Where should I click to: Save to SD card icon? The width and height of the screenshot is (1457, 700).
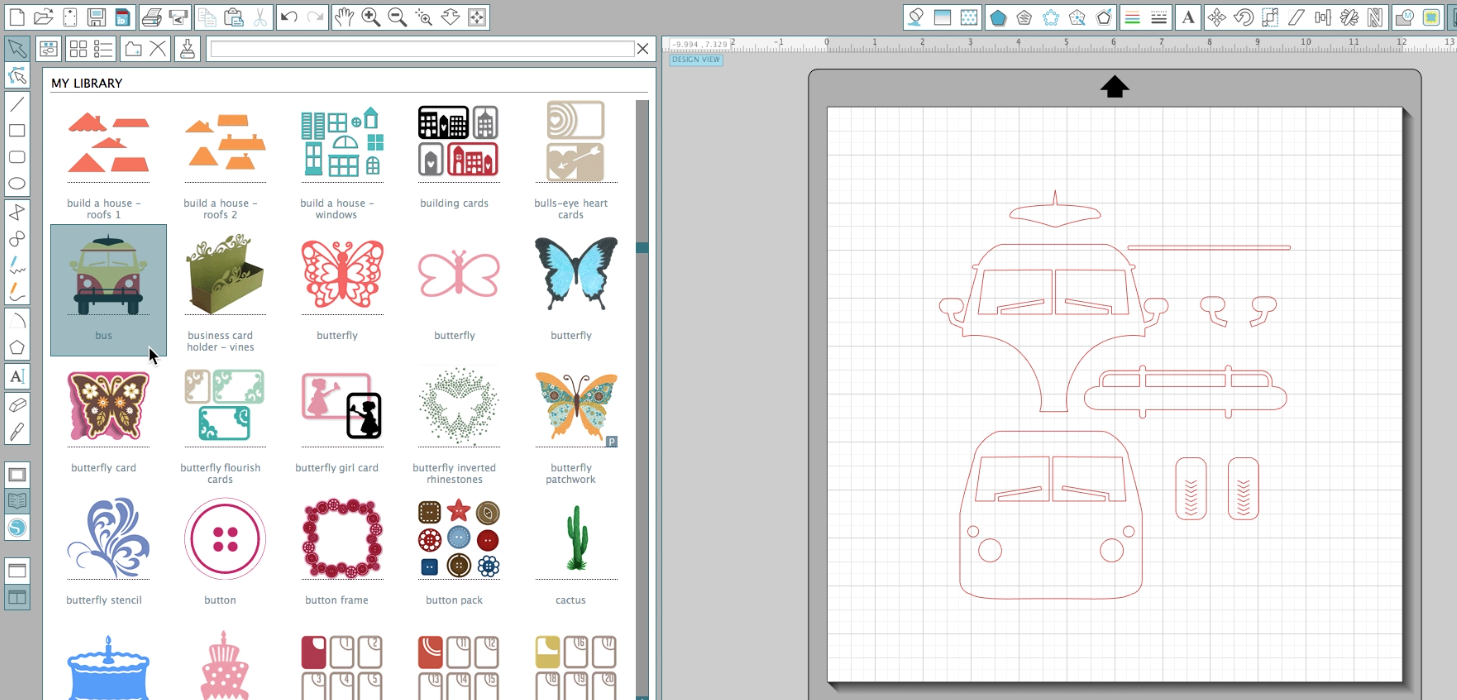point(122,17)
